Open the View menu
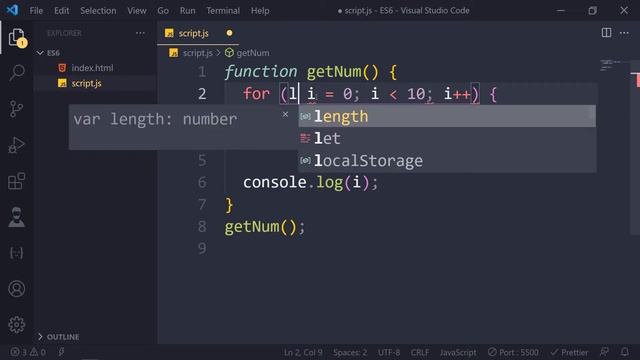The image size is (640, 360). (x=137, y=11)
